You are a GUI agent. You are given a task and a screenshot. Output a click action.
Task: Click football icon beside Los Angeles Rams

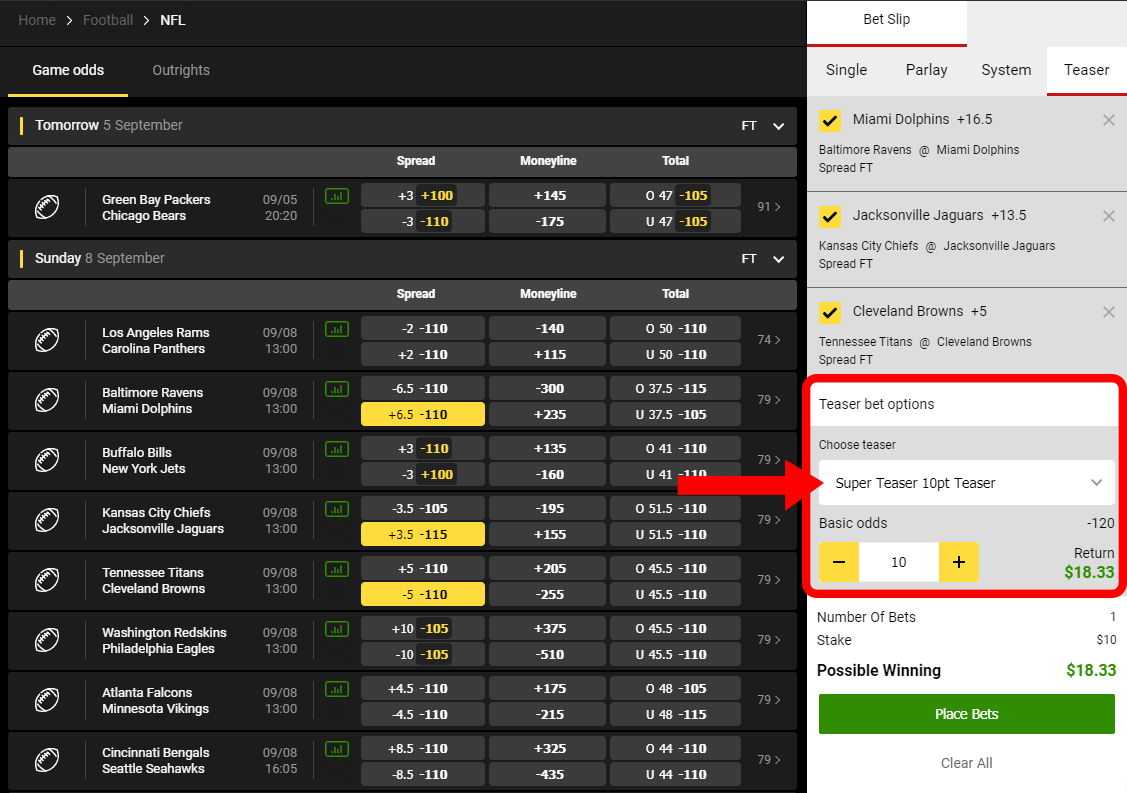click(x=47, y=340)
